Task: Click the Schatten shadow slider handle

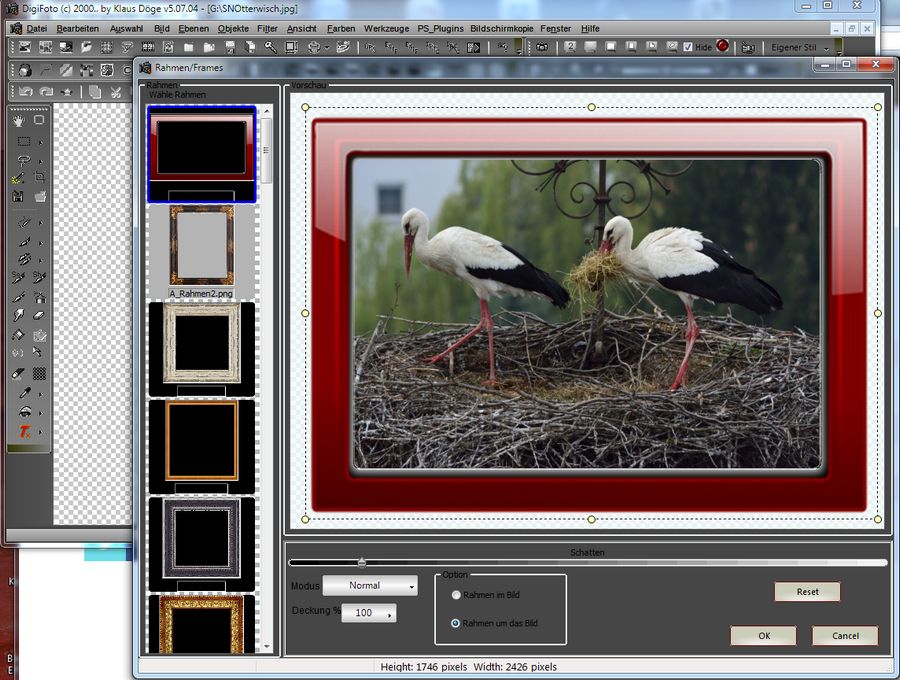Action: pos(362,562)
